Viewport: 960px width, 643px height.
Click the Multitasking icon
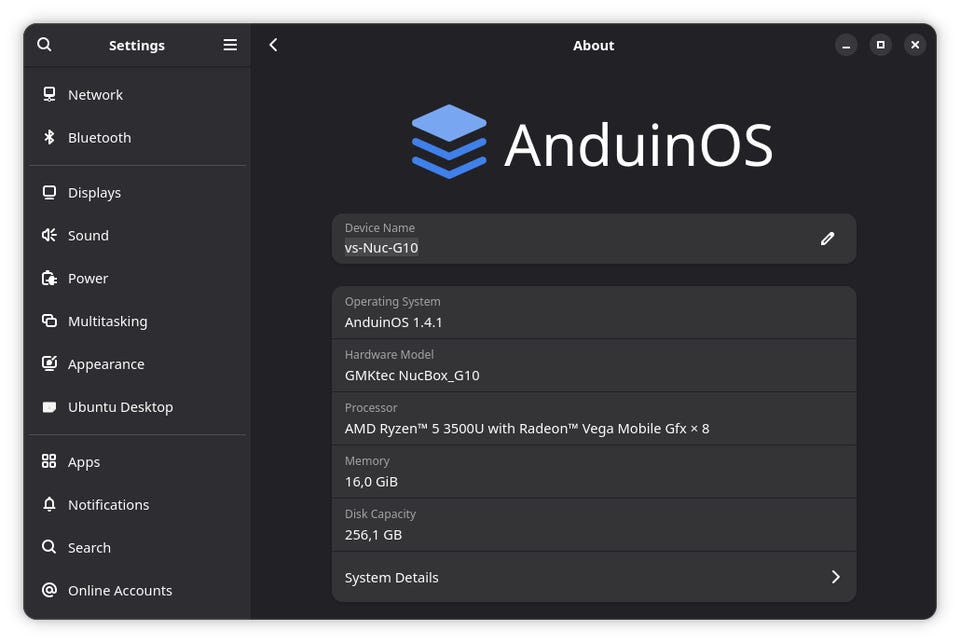tap(50, 321)
